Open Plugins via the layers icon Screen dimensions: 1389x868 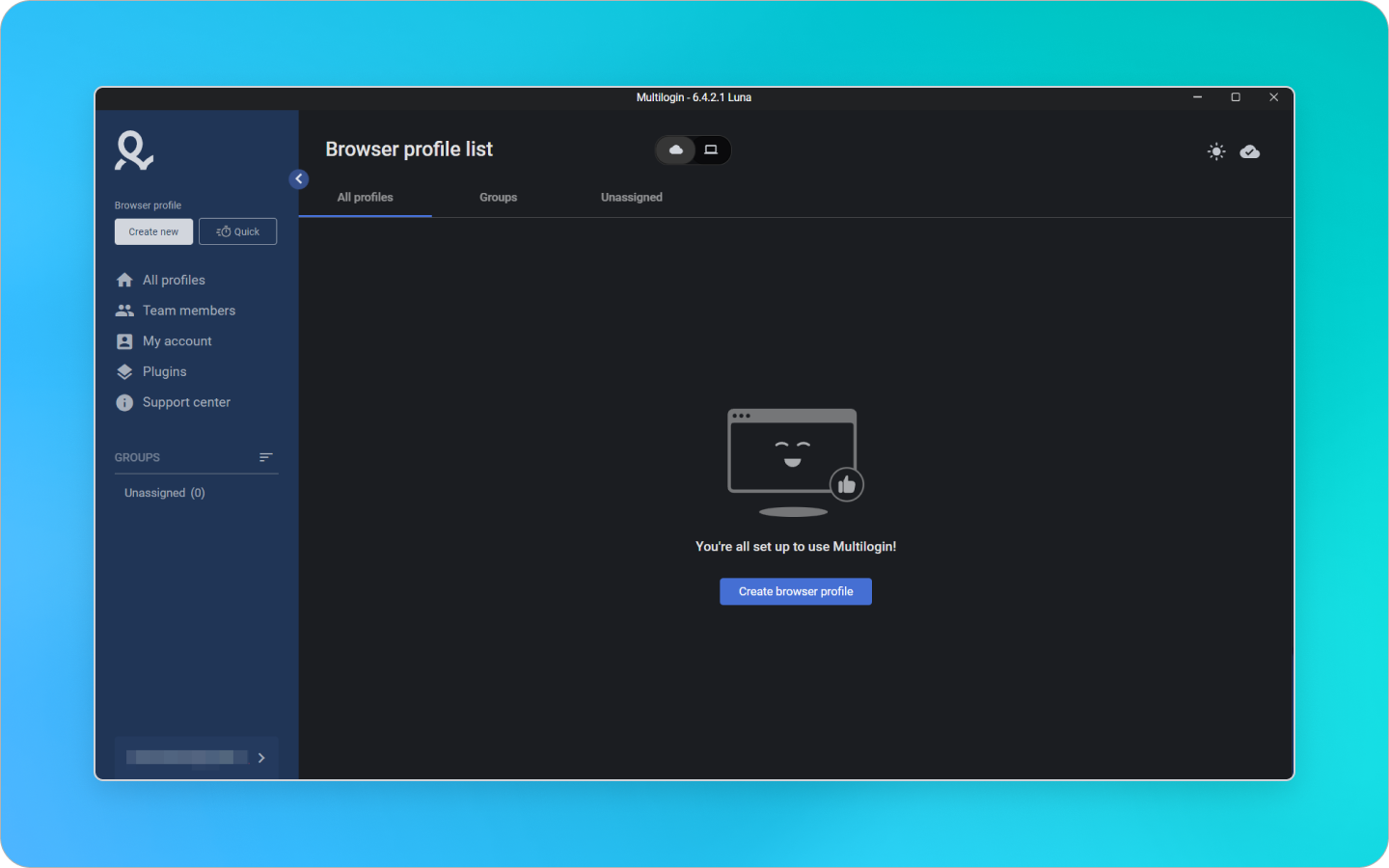pyautogui.click(x=124, y=371)
